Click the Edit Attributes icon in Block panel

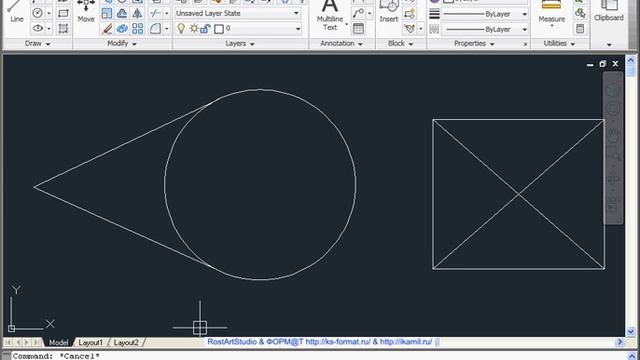pyautogui.click(x=409, y=29)
